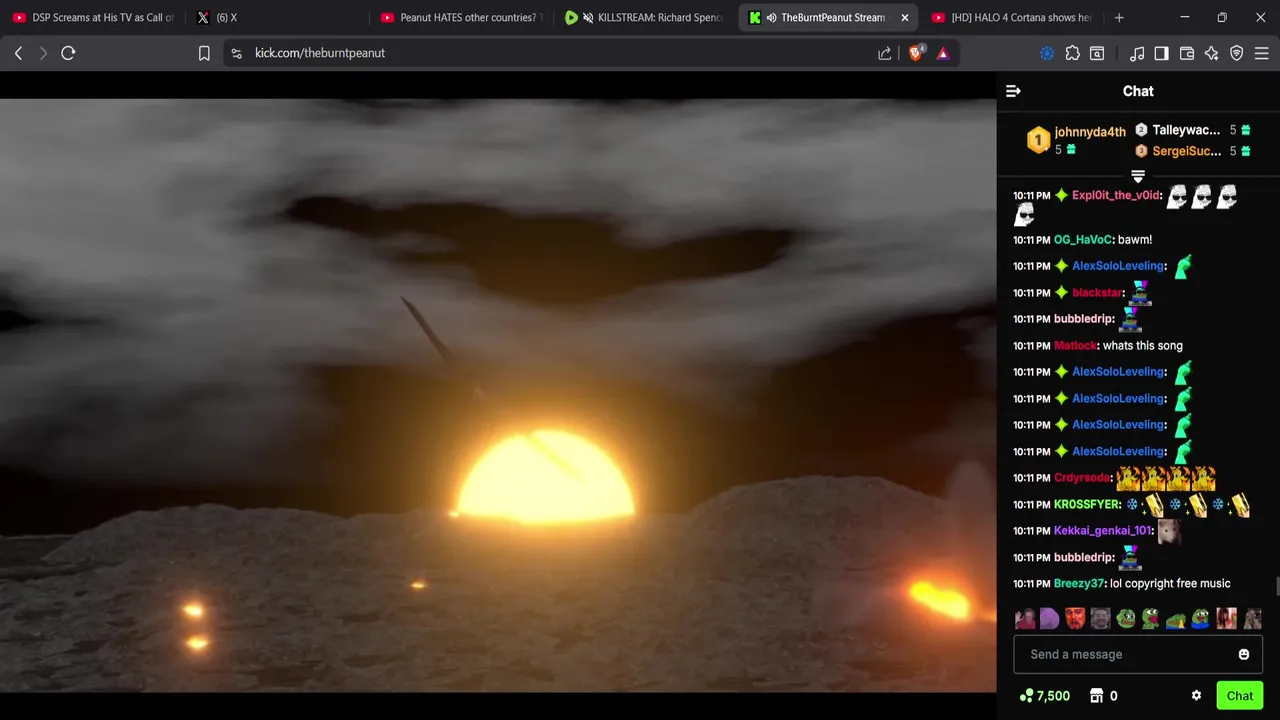Click the Brave Shields lion icon
Image resolution: width=1280 pixels, height=720 pixels.
tap(916, 53)
